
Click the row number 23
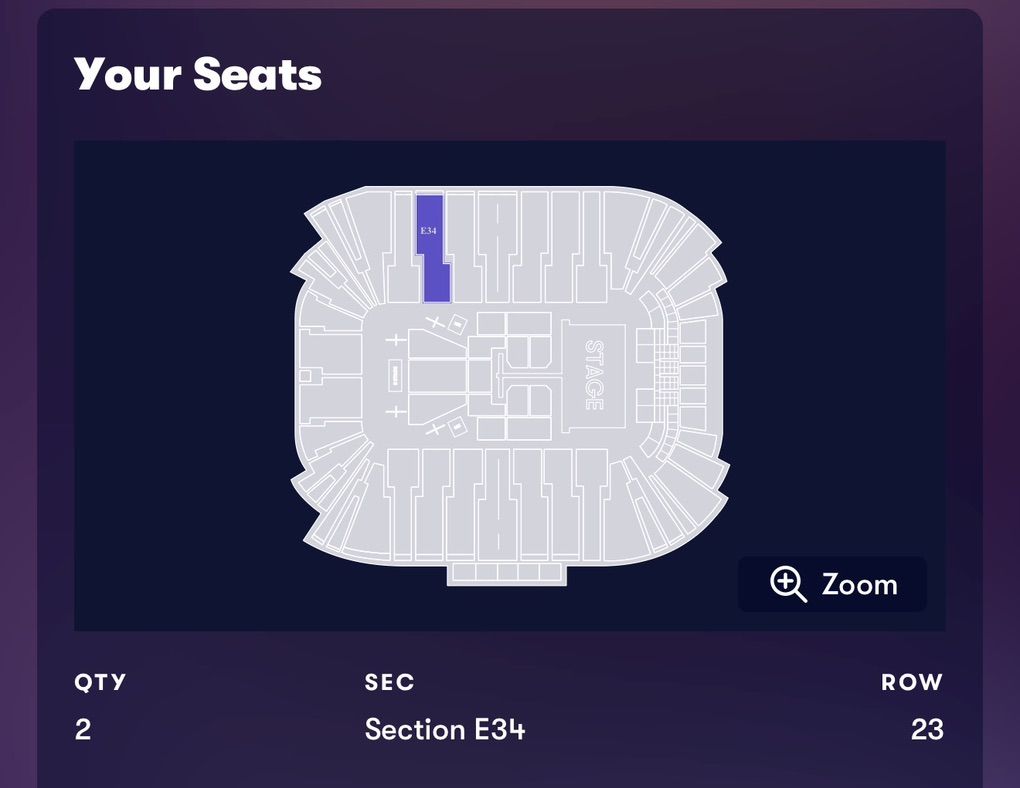tap(927, 729)
